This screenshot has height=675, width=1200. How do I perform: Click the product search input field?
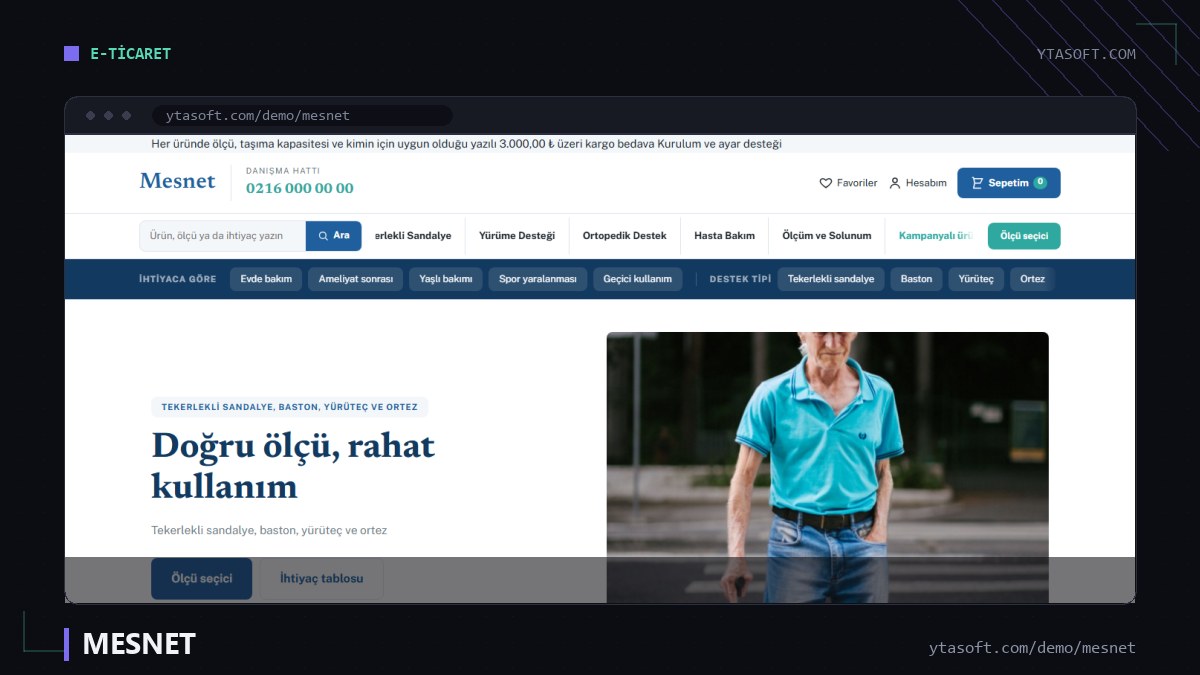click(223, 236)
